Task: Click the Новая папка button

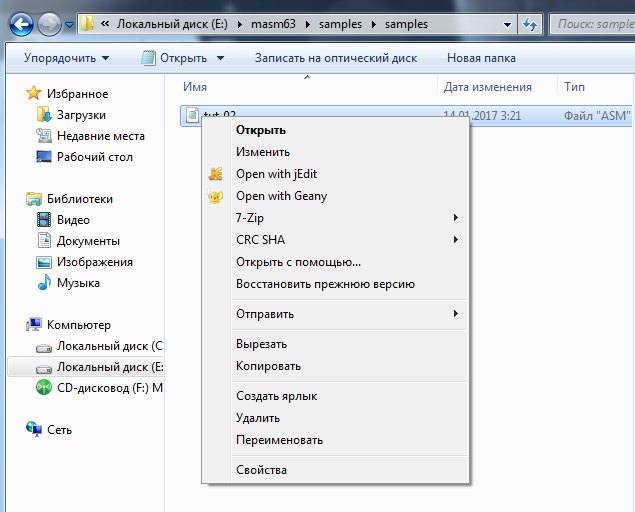Action: (482, 58)
